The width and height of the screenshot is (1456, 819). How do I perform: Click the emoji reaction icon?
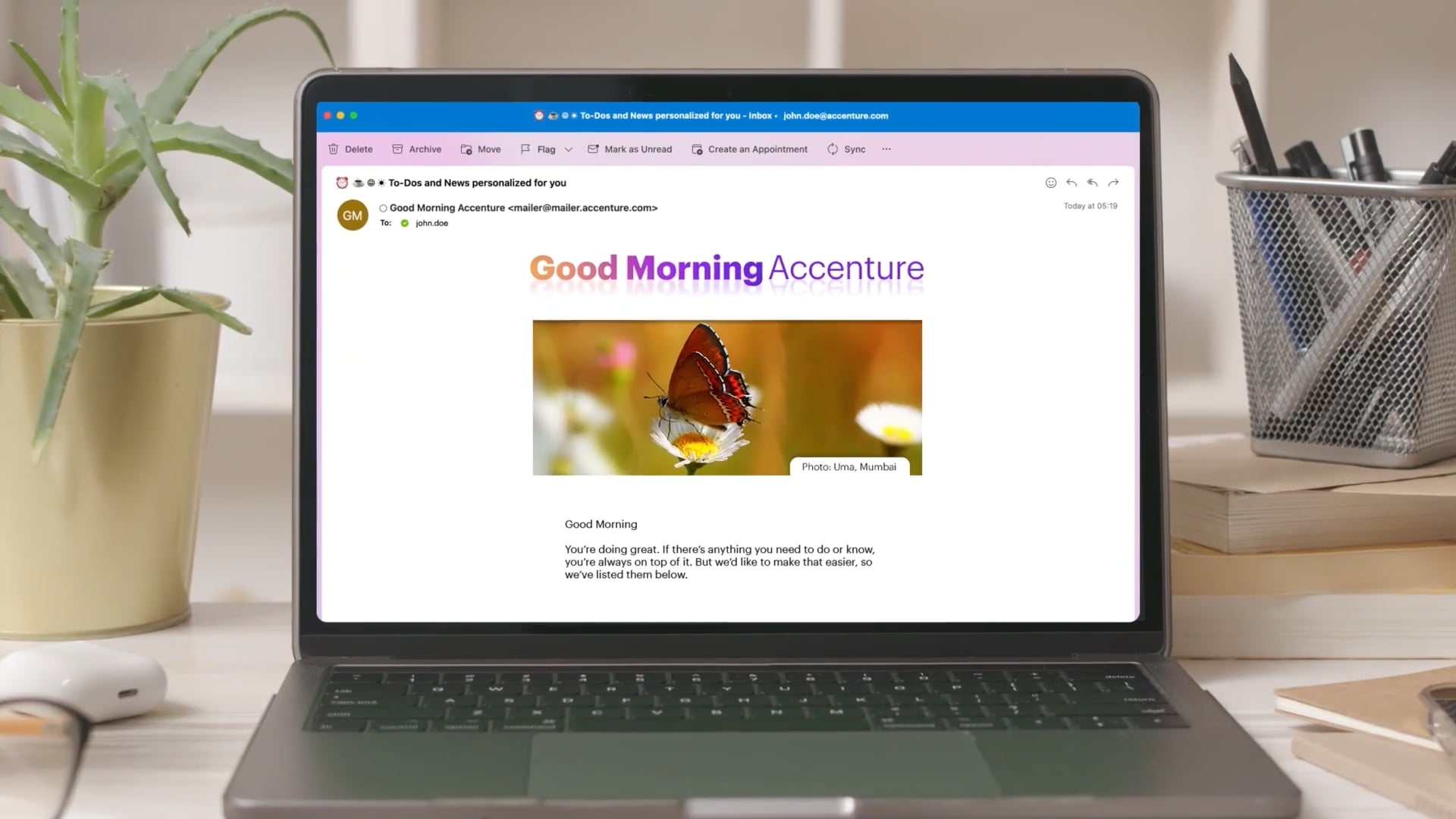click(x=1050, y=183)
